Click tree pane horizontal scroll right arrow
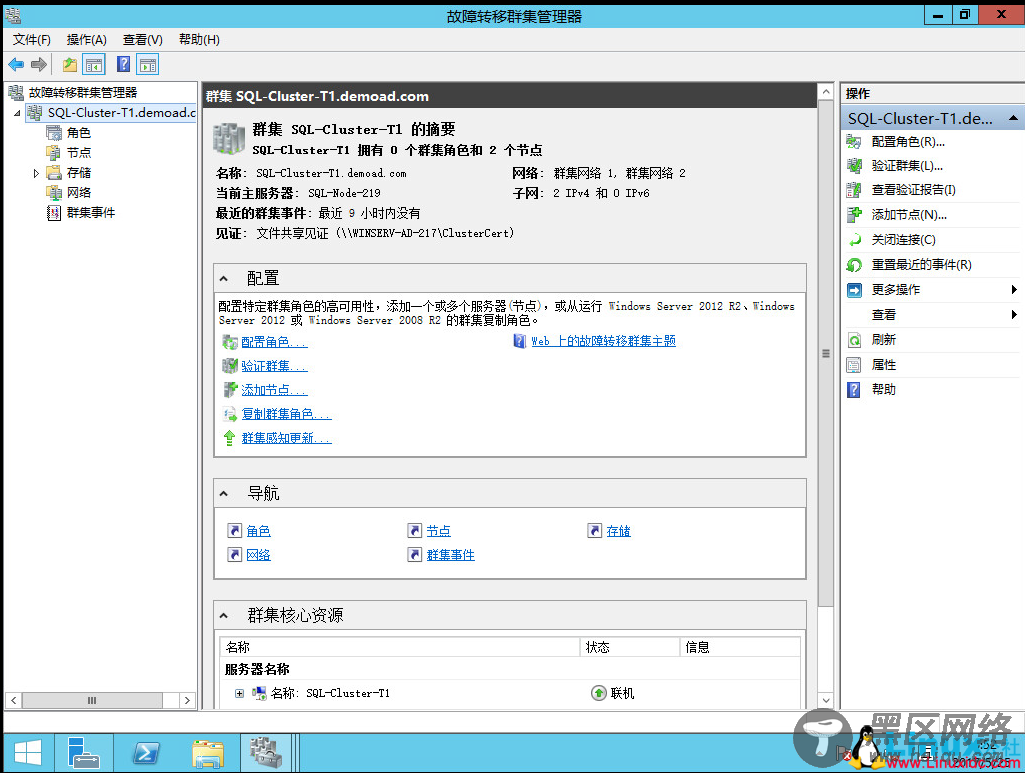Screen dimensions: 1025x773 [x=188, y=700]
